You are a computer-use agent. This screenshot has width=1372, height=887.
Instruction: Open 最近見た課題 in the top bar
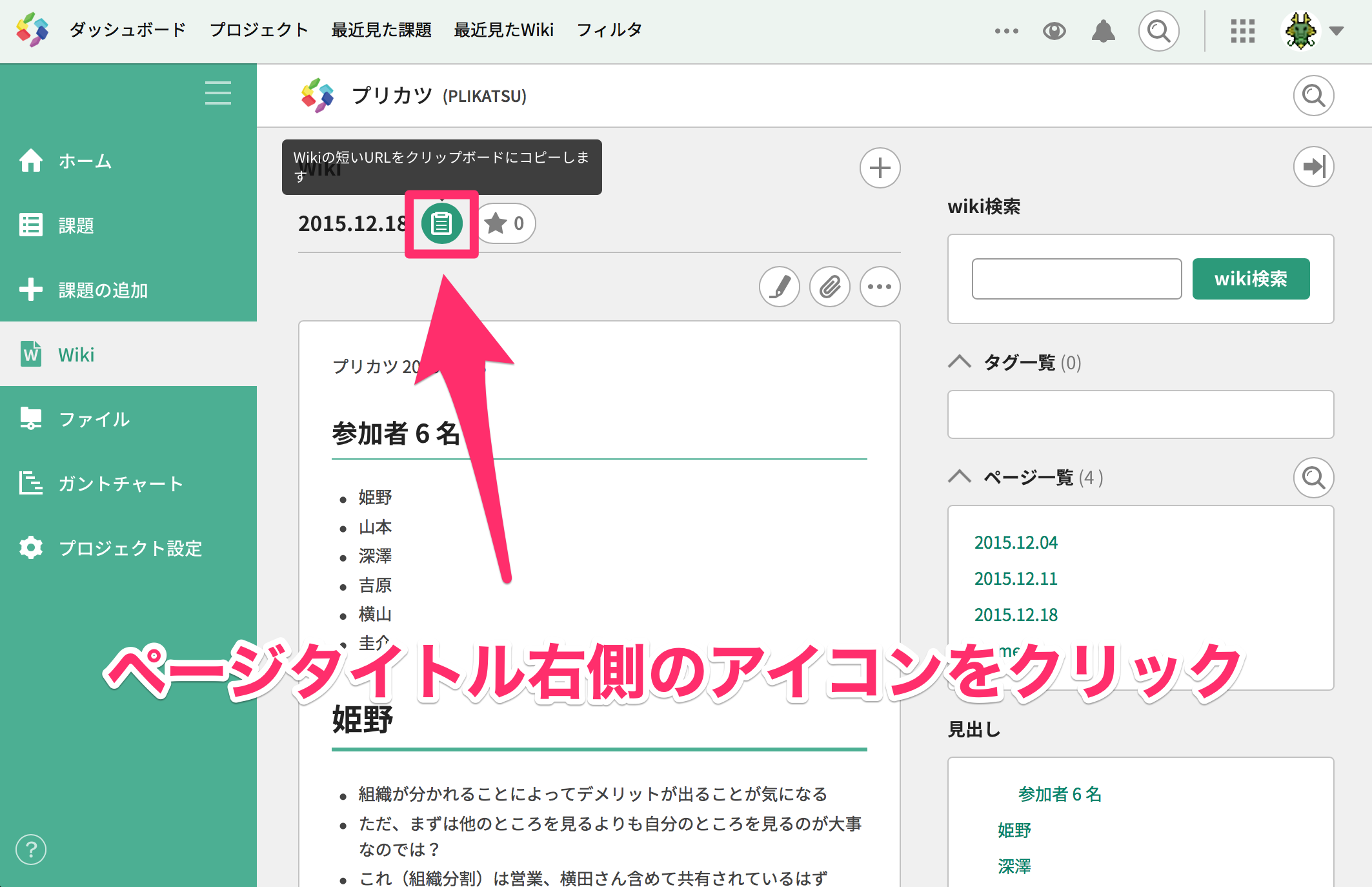pos(381,30)
